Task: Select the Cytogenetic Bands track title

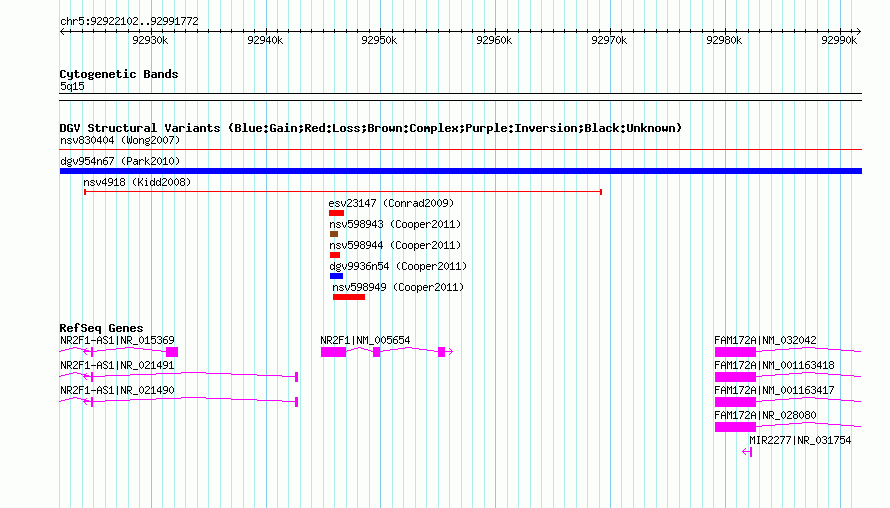Action: (x=119, y=74)
